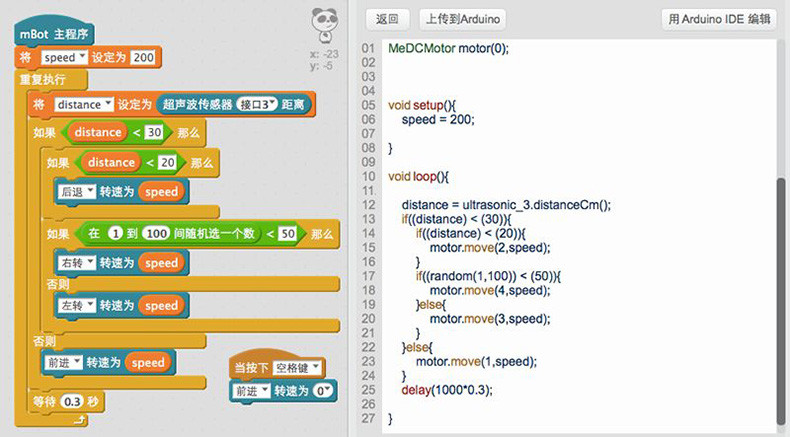Open the speed 0 dropdown in motor block

coord(322,391)
